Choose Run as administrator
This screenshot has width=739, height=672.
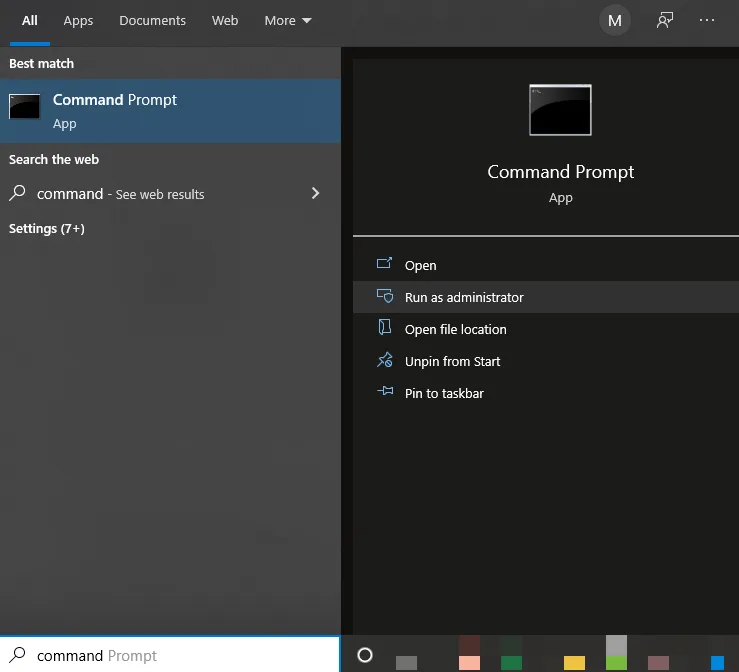tap(546, 297)
